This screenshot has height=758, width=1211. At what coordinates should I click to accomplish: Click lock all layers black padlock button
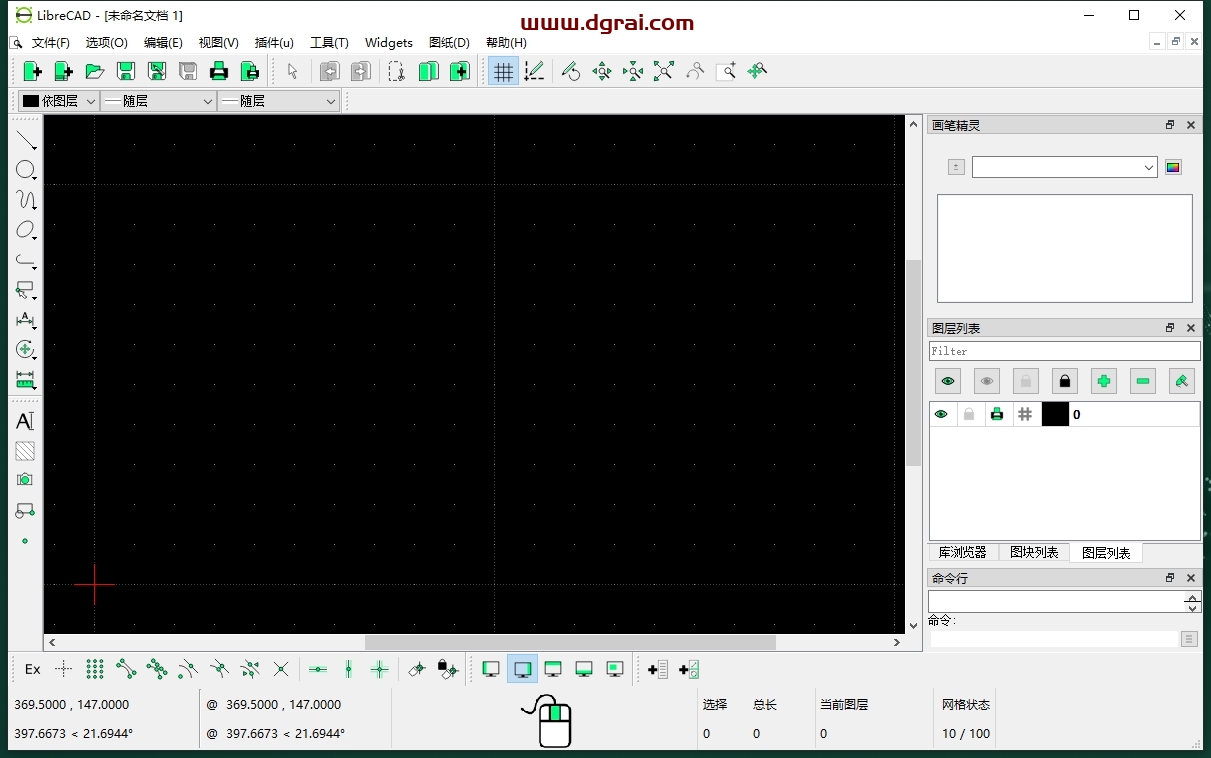coord(1065,381)
